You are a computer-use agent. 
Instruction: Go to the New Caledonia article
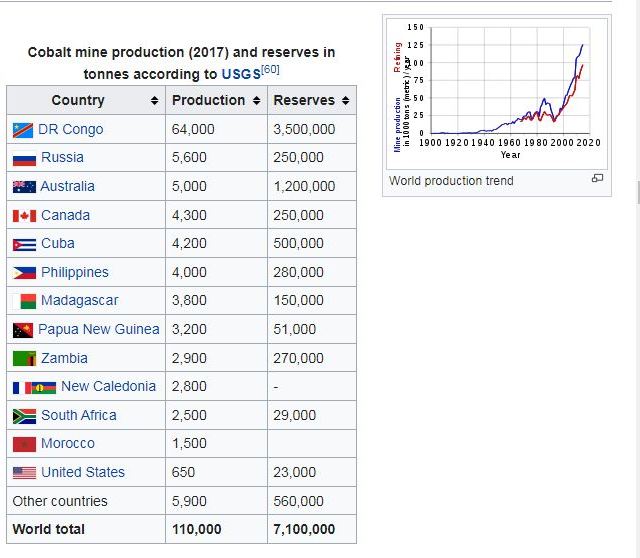(x=108, y=386)
